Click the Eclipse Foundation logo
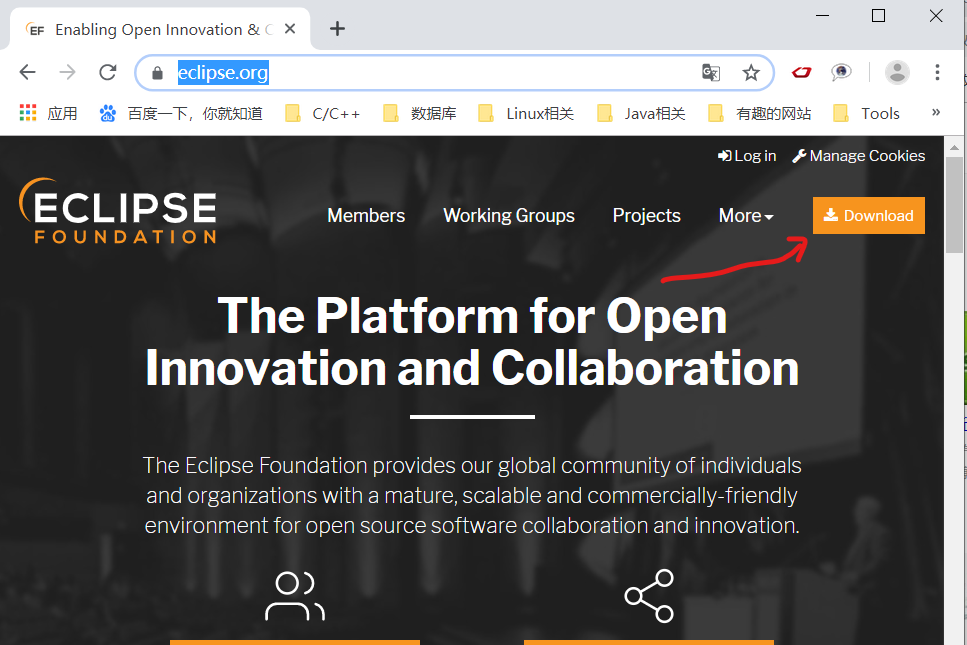Viewport: 967px width, 645px height. [118, 211]
